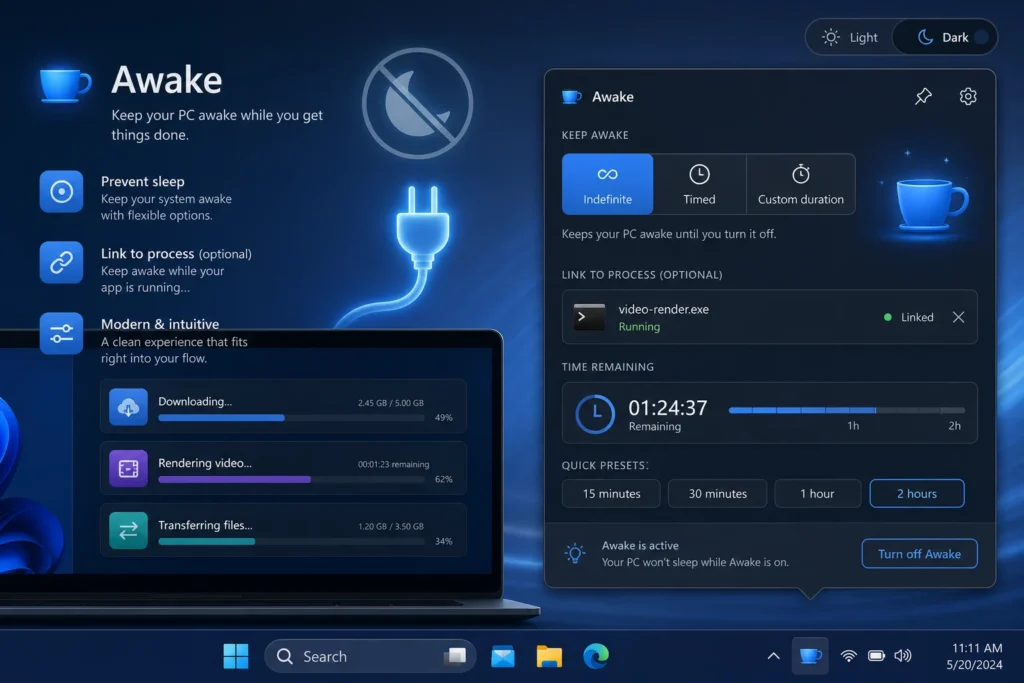
Task: Remove linked video-render.exe process with X
Action: point(958,317)
